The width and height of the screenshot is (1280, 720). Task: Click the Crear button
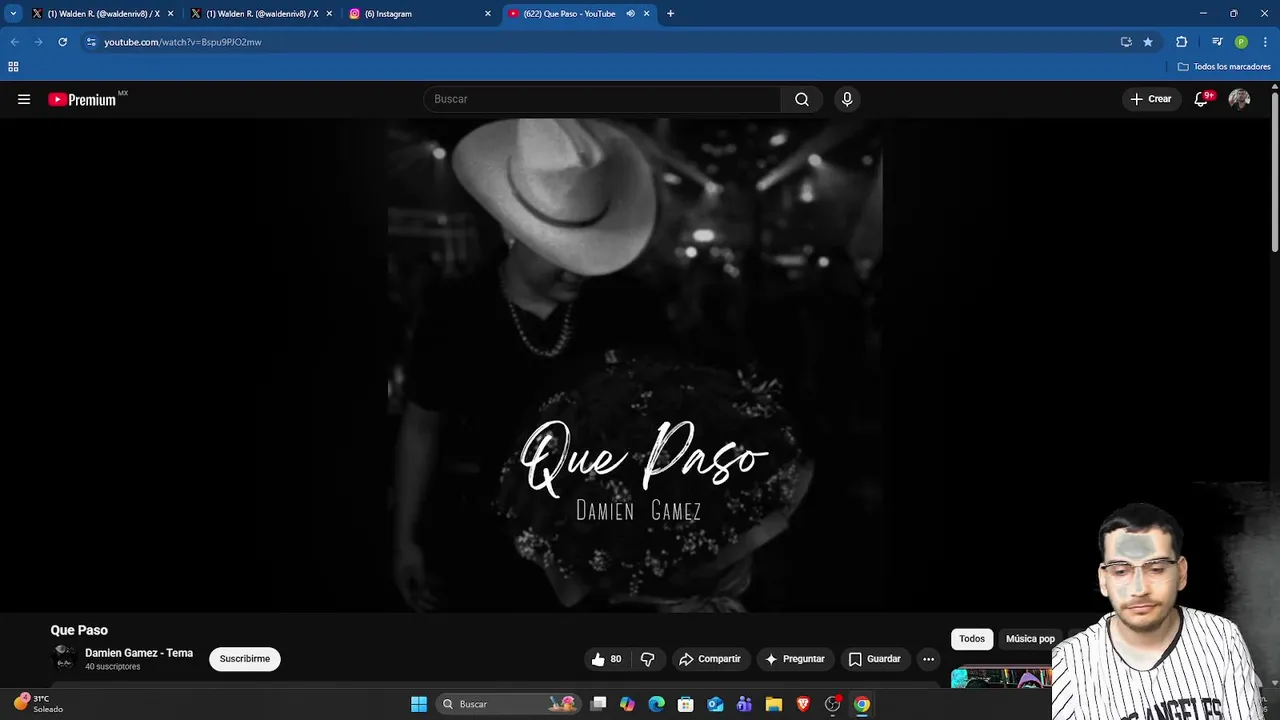[x=1151, y=99]
